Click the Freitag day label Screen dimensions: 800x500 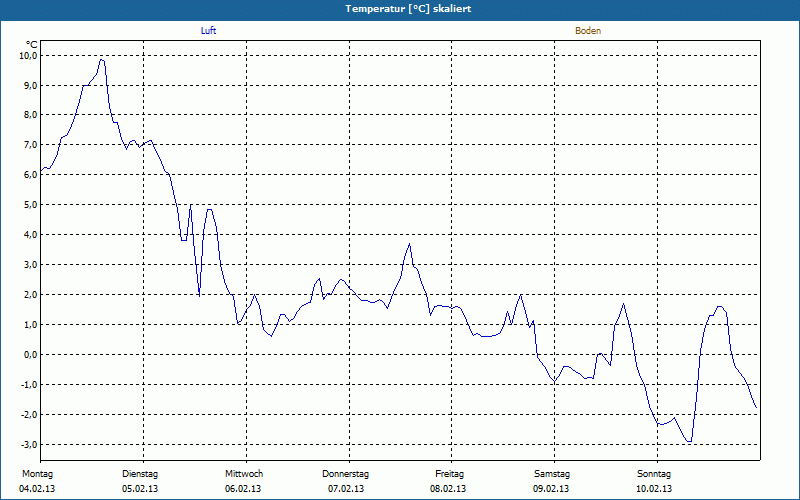pyautogui.click(x=449, y=474)
